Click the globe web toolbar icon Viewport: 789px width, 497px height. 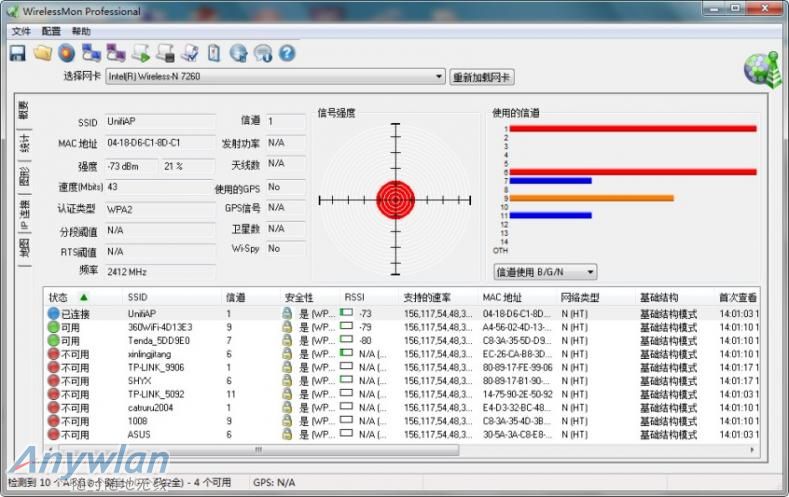coord(239,53)
